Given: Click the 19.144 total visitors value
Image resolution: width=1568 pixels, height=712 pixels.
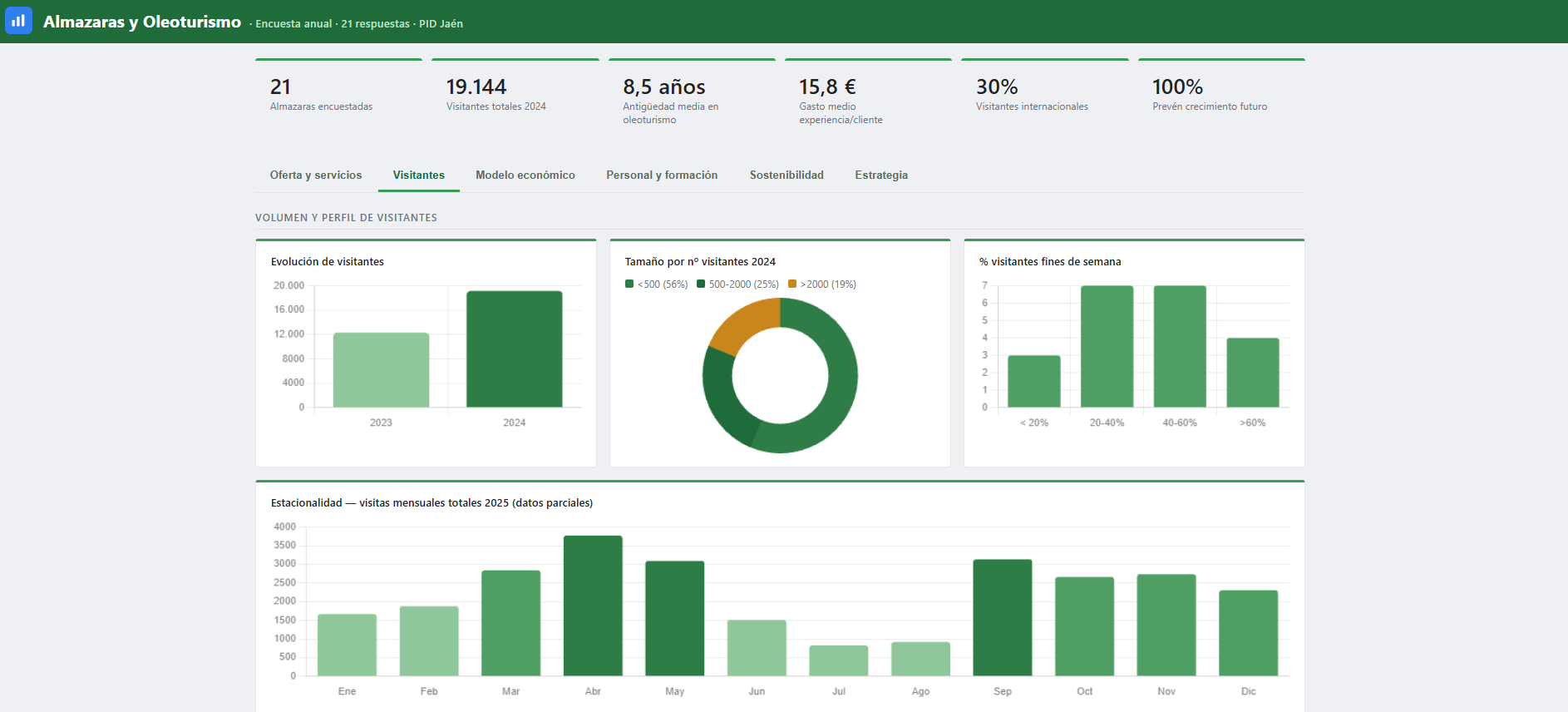Looking at the screenshot, I should (x=476, y=87).
